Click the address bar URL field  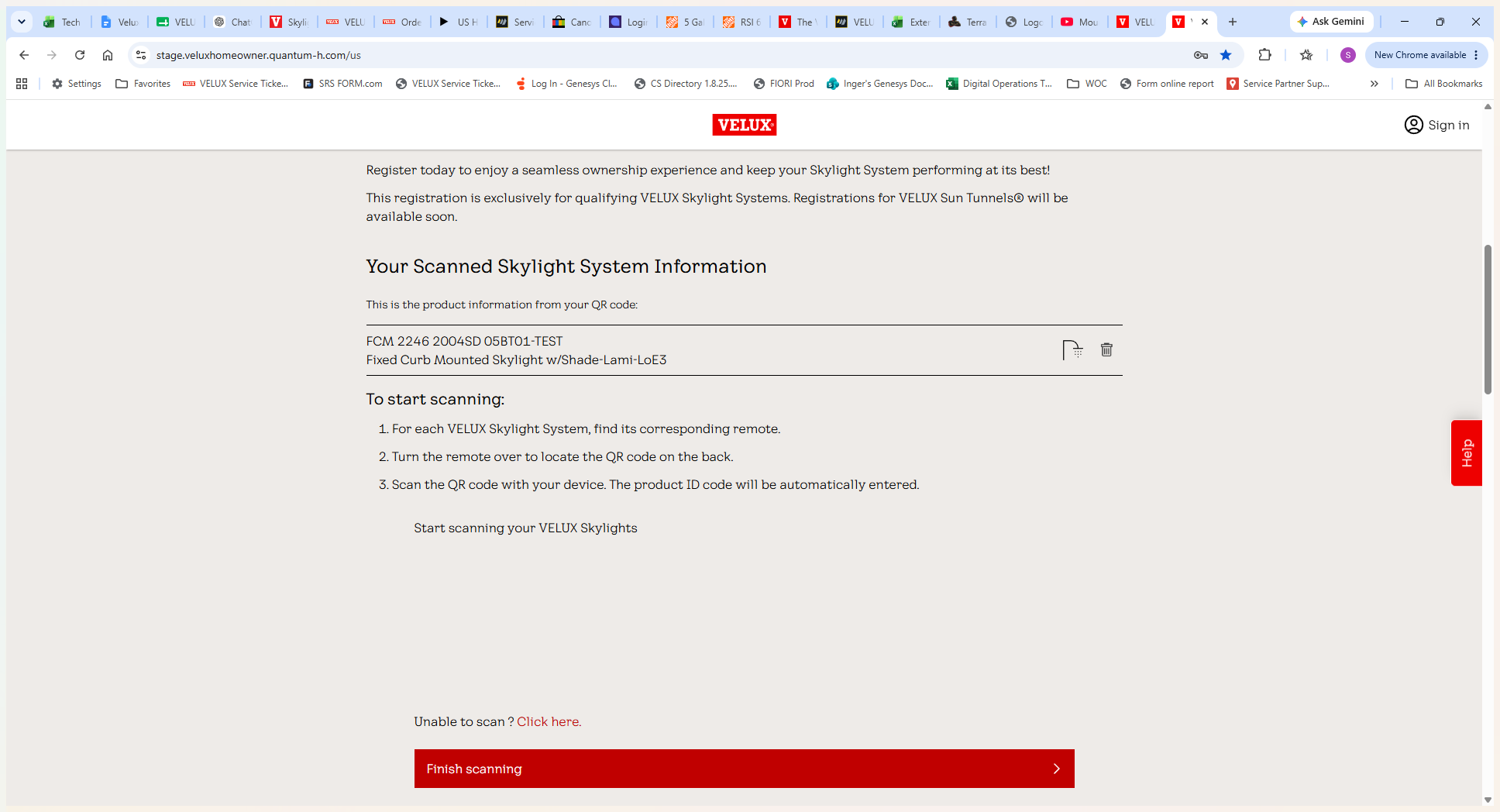coord(666,55)
